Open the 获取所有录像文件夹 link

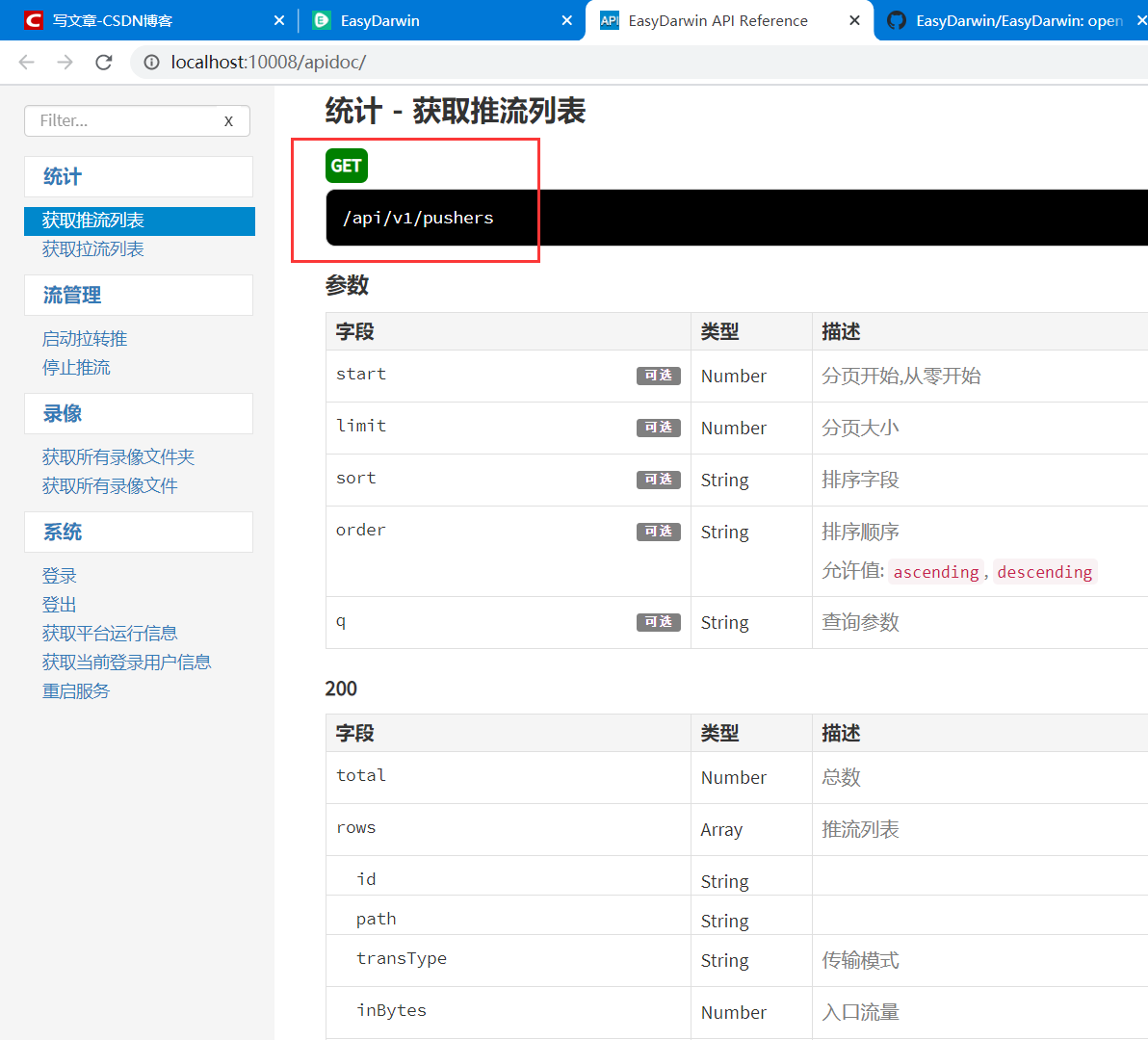coord(117,456)
